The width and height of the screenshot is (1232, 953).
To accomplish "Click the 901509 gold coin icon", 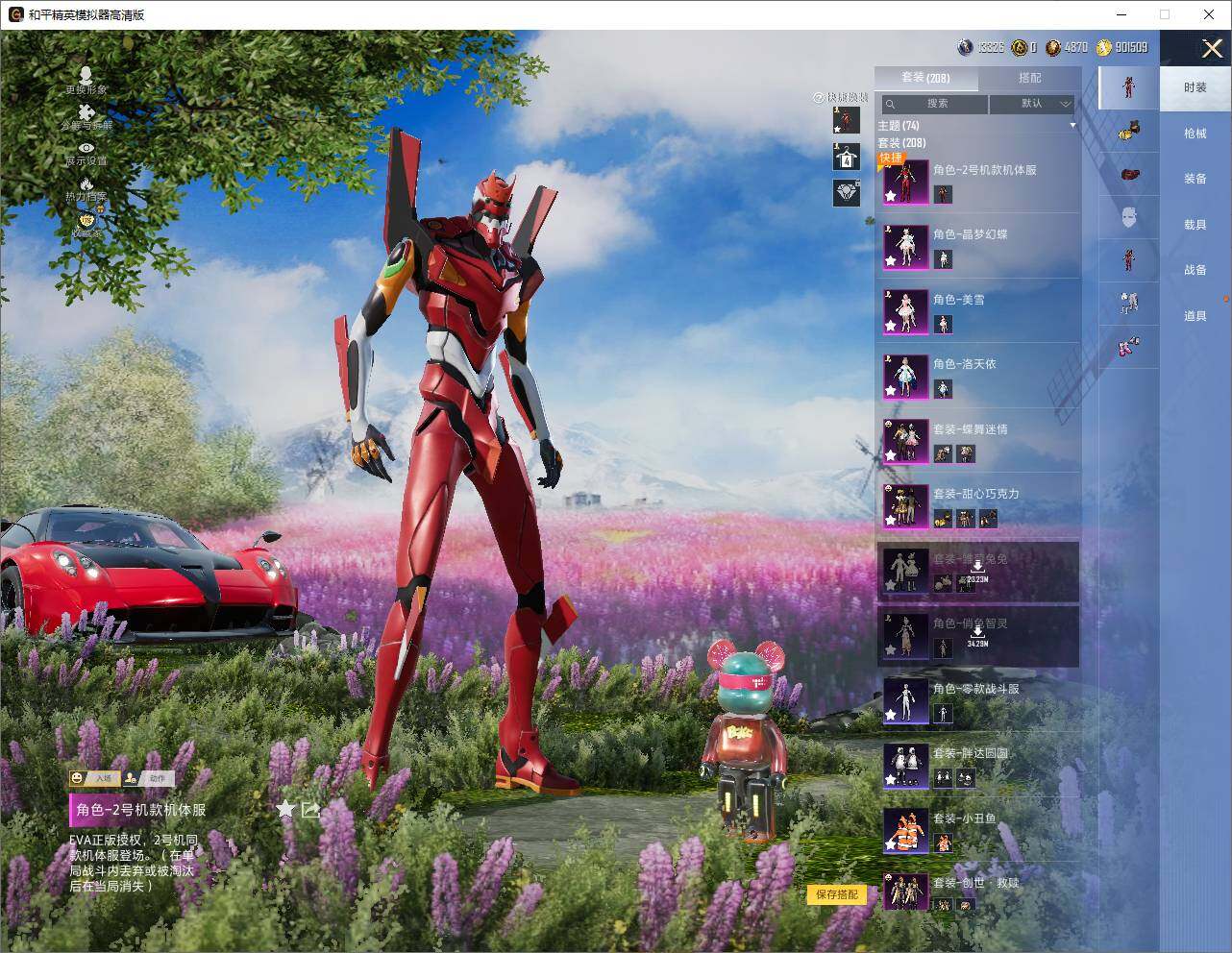I will click(1103, 47).
